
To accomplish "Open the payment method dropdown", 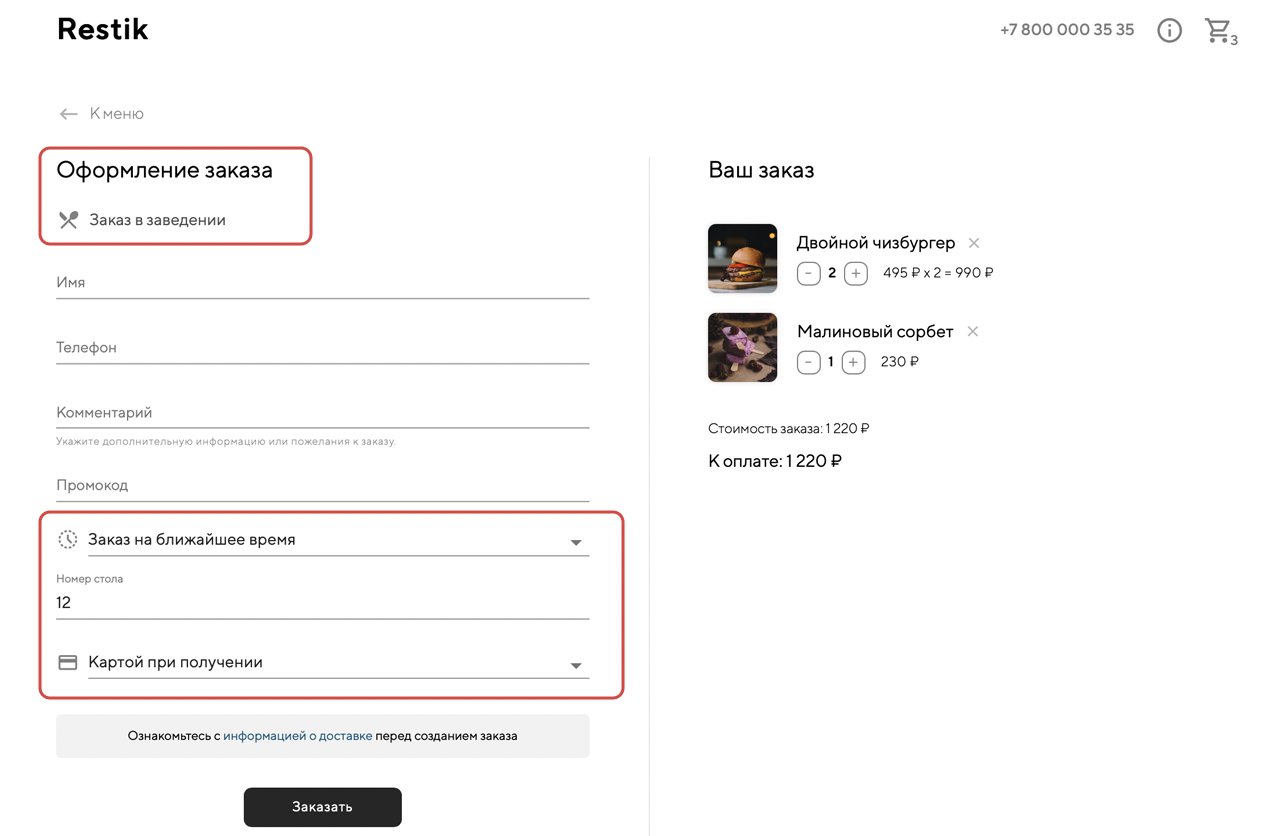I will pyautogui.click(x=576, y=665).
